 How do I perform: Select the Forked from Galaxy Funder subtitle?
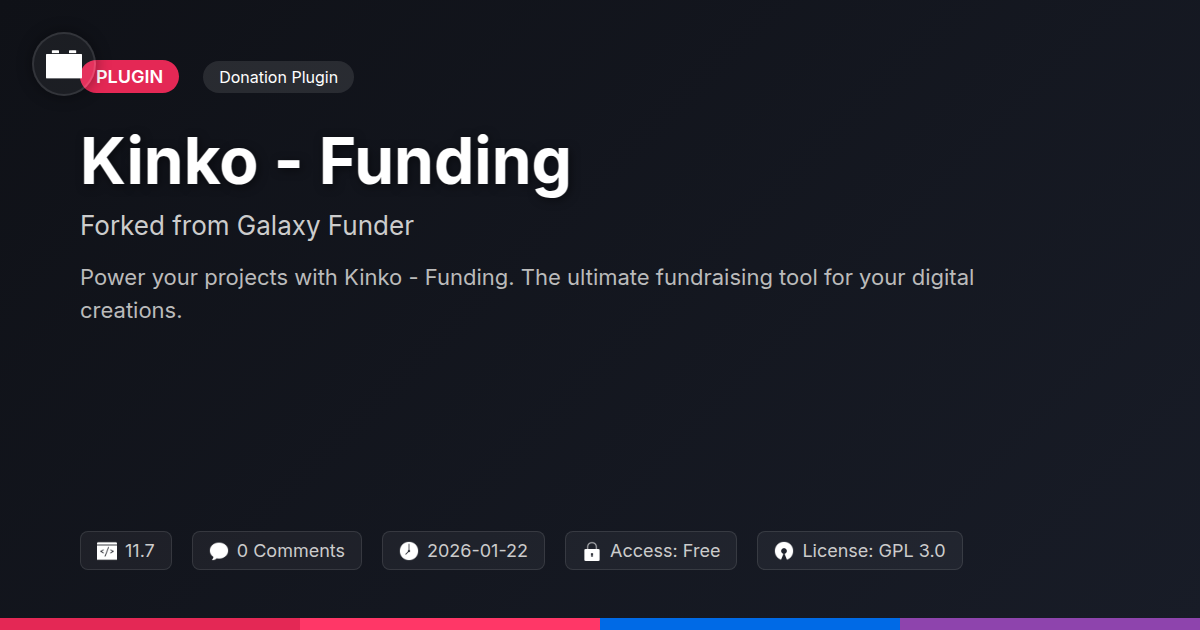coord(246,226)
